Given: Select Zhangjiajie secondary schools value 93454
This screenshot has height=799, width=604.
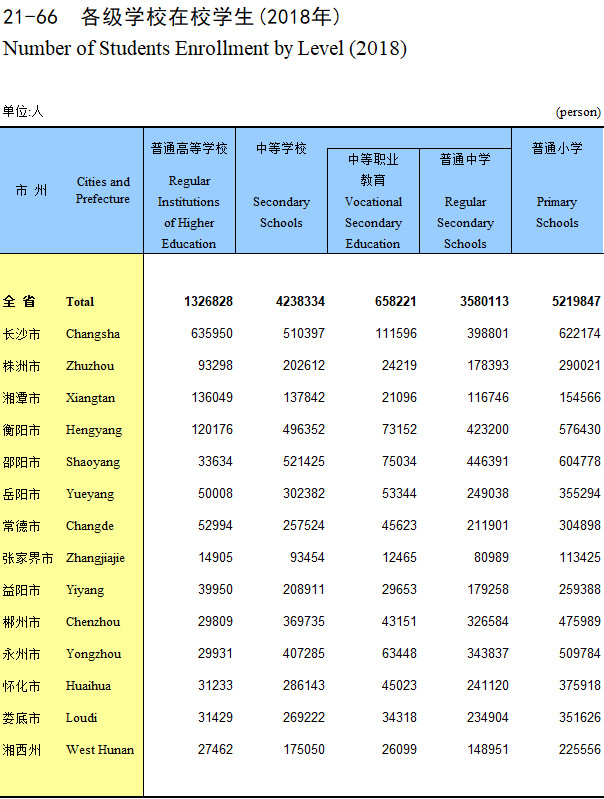Looking at the screenshot, I should (307, 557).
